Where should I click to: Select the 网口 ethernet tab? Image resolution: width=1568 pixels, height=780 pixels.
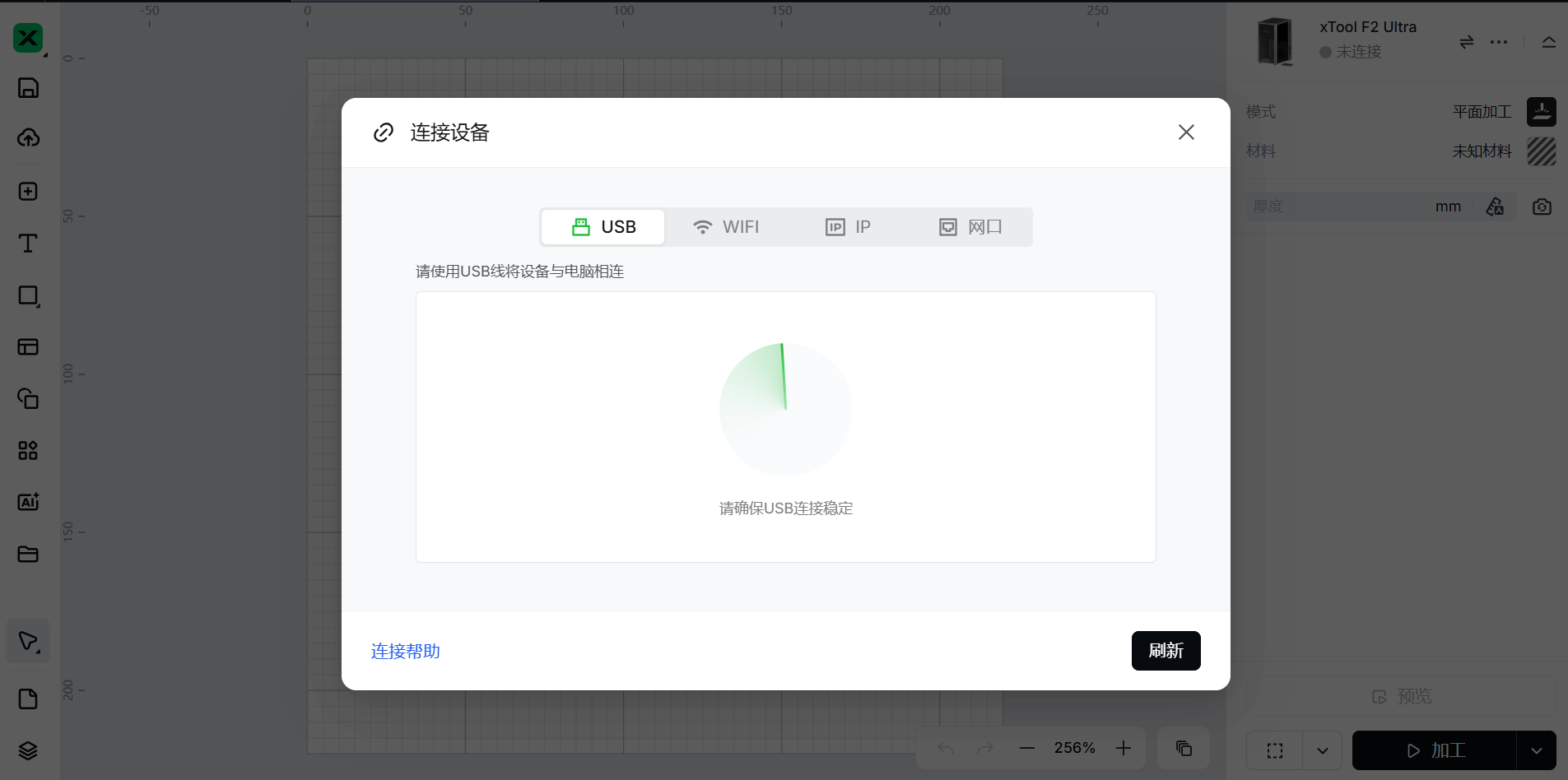point(970,227)
